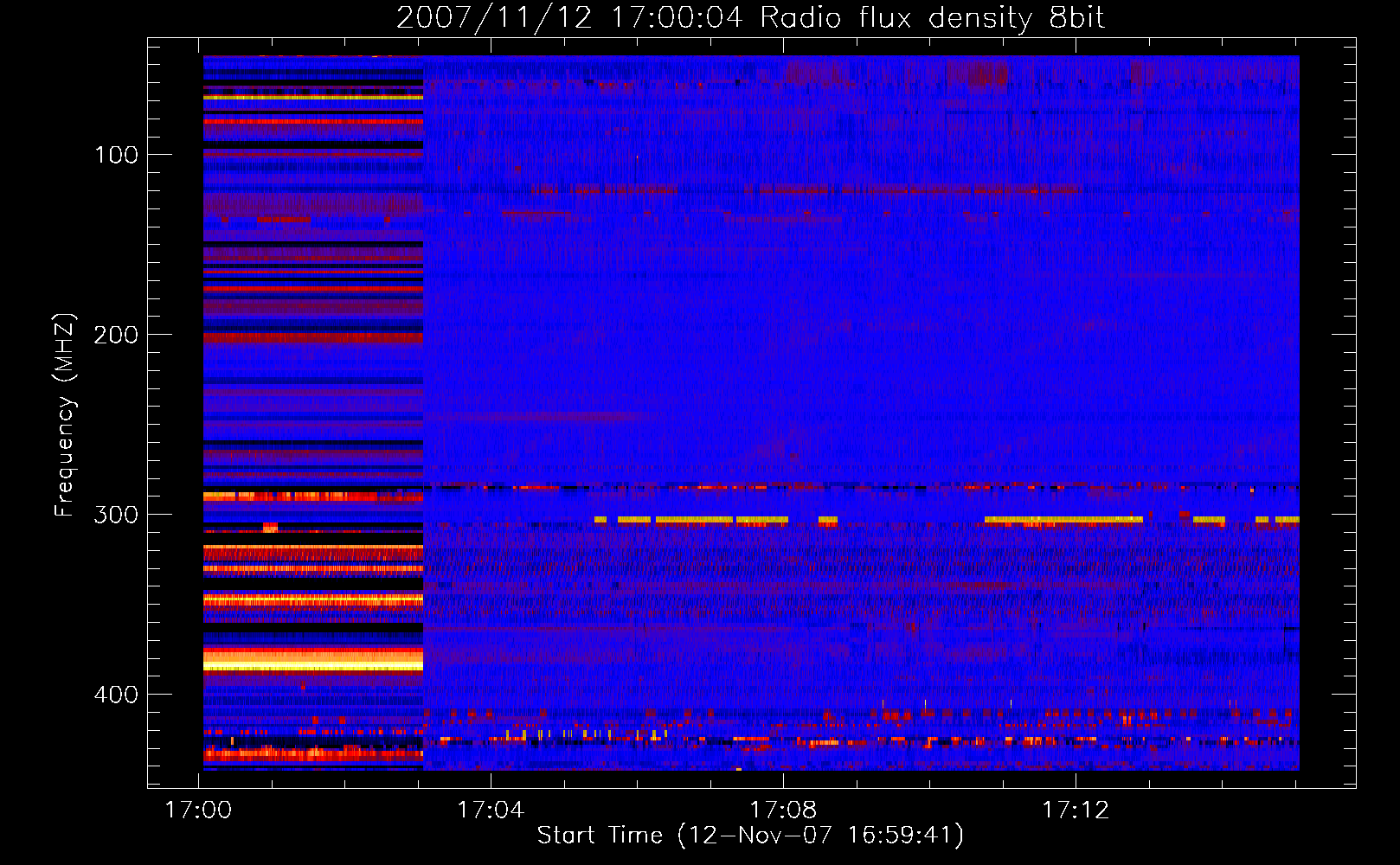Click the 200 frequency tick label
The height and width of the screenshot is (865, 1400).
(116, 335)
